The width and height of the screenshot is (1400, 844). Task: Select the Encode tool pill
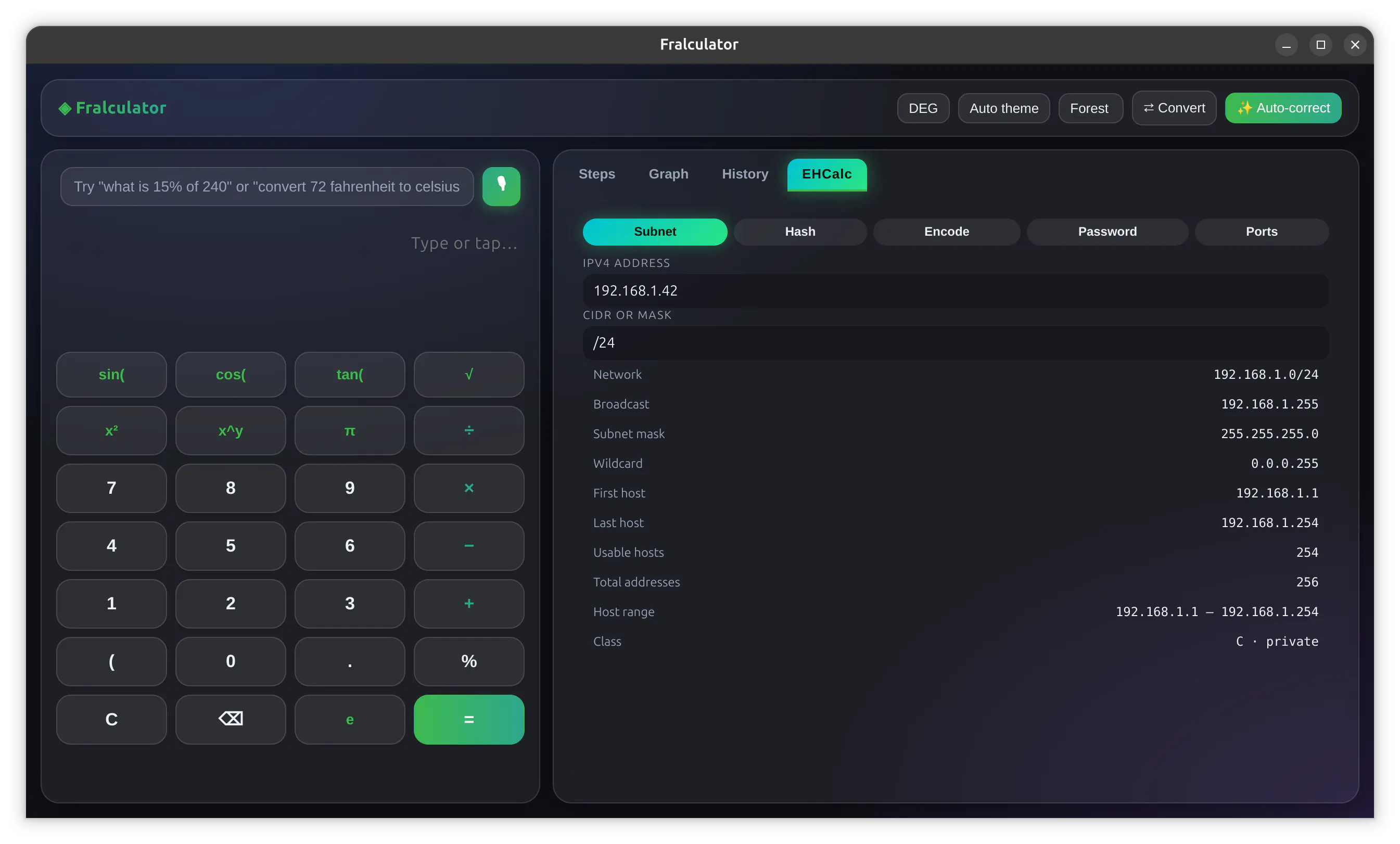[947, 232]
